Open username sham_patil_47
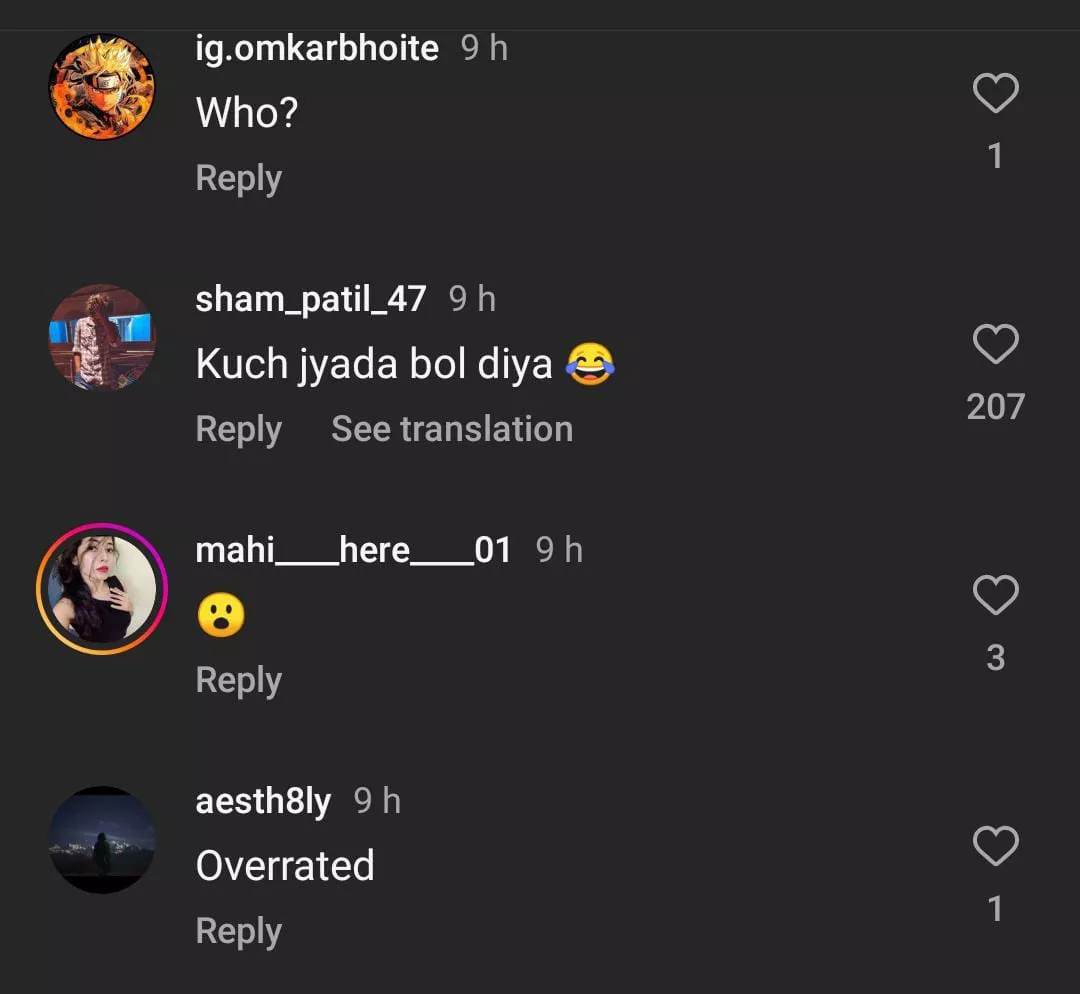Viewport: 1080px width, 994px height. [x=311, y=299]
